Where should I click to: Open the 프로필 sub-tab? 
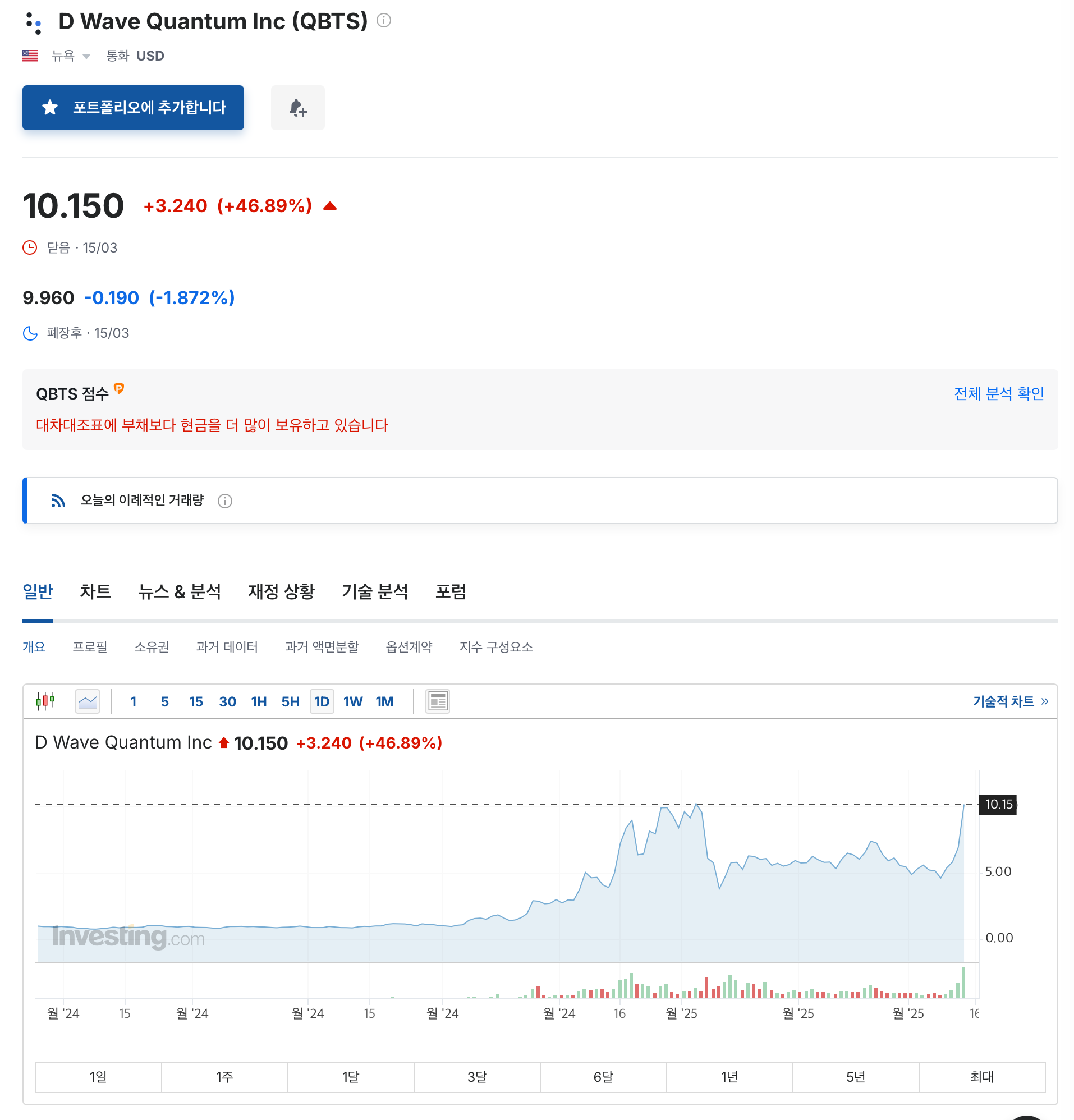90,647
